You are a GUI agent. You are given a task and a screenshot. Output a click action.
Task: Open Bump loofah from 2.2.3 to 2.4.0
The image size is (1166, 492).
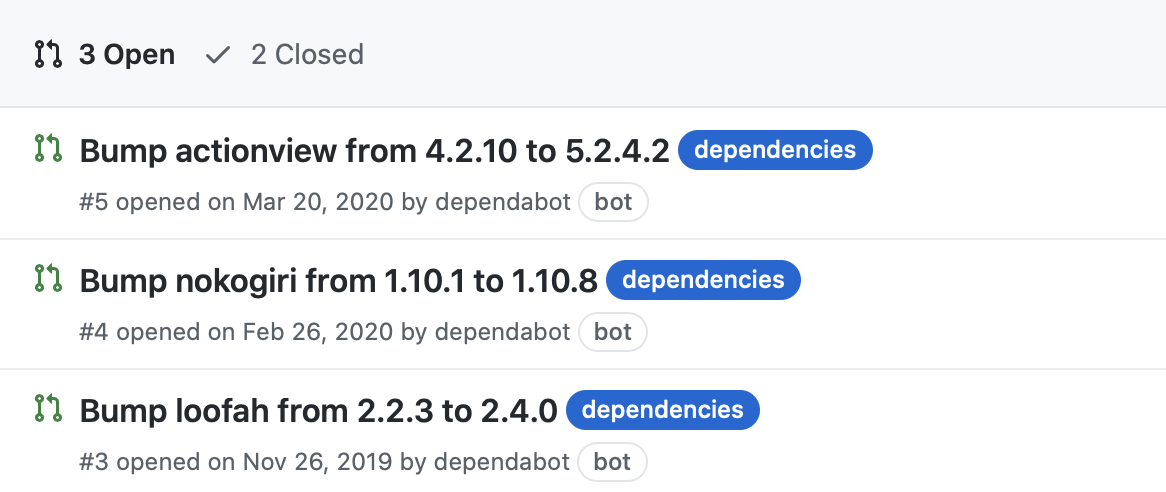pyautogui.click(x=318, y=411)
